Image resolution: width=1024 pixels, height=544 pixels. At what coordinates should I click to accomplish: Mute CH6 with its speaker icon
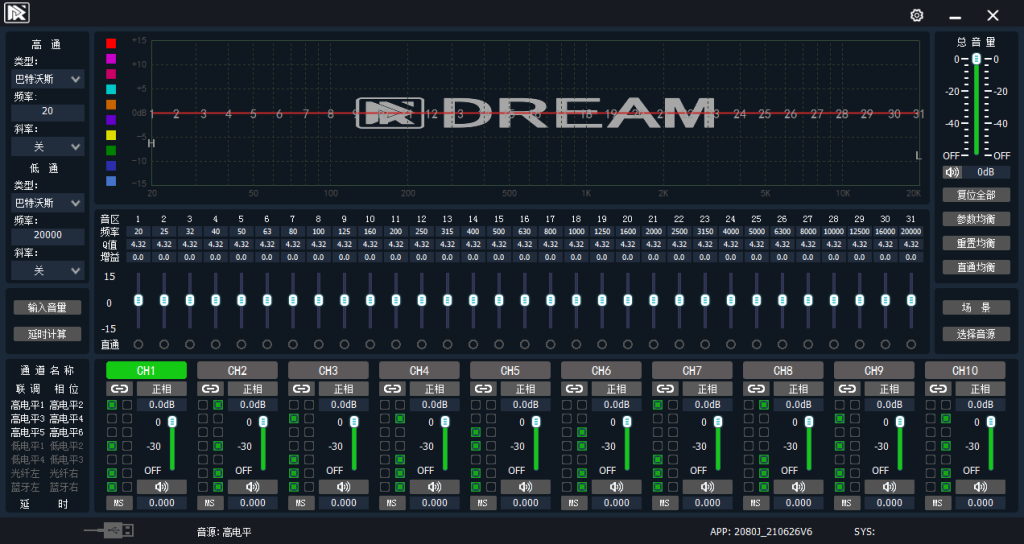pyautogui.click(x=616, y=487)
